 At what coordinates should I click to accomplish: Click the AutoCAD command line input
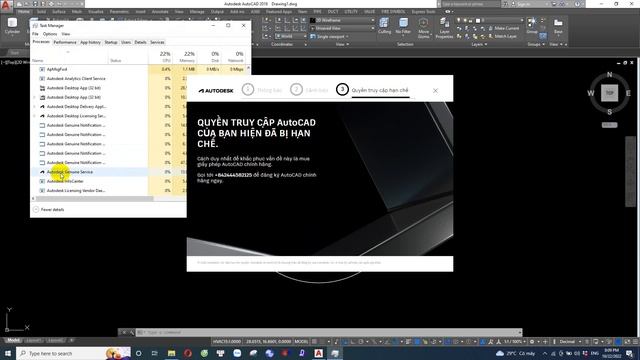point(329,332)
